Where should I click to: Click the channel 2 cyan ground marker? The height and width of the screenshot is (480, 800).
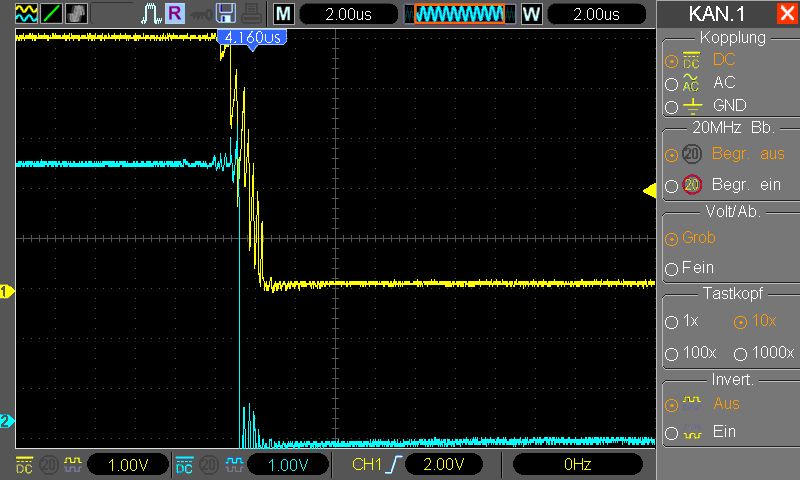(7, 421)
